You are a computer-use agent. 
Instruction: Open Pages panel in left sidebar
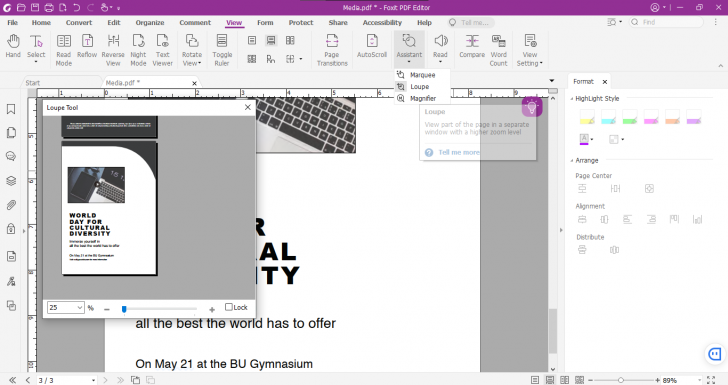[x=11, y=133]
